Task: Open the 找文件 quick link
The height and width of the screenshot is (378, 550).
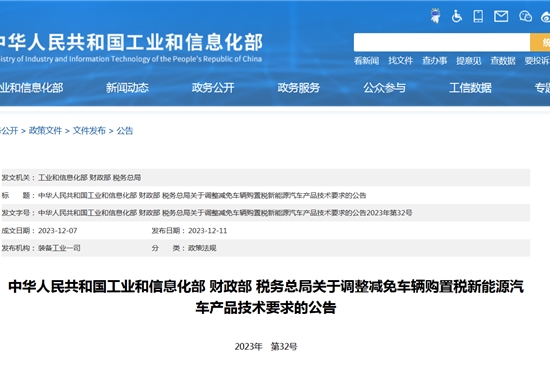Action: coord(400,61)
